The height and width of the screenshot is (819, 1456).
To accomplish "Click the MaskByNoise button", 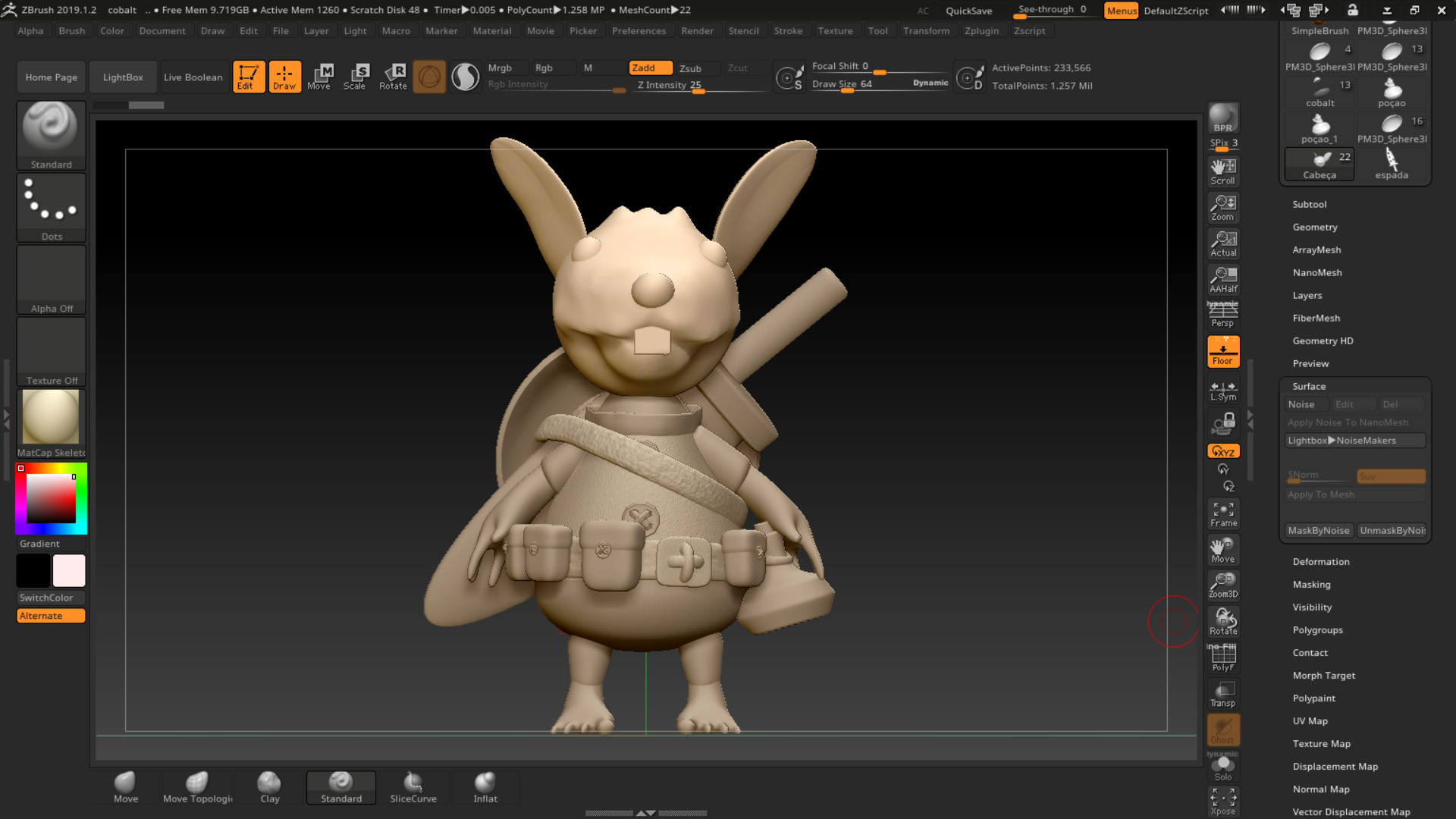I will [1319, 531].
